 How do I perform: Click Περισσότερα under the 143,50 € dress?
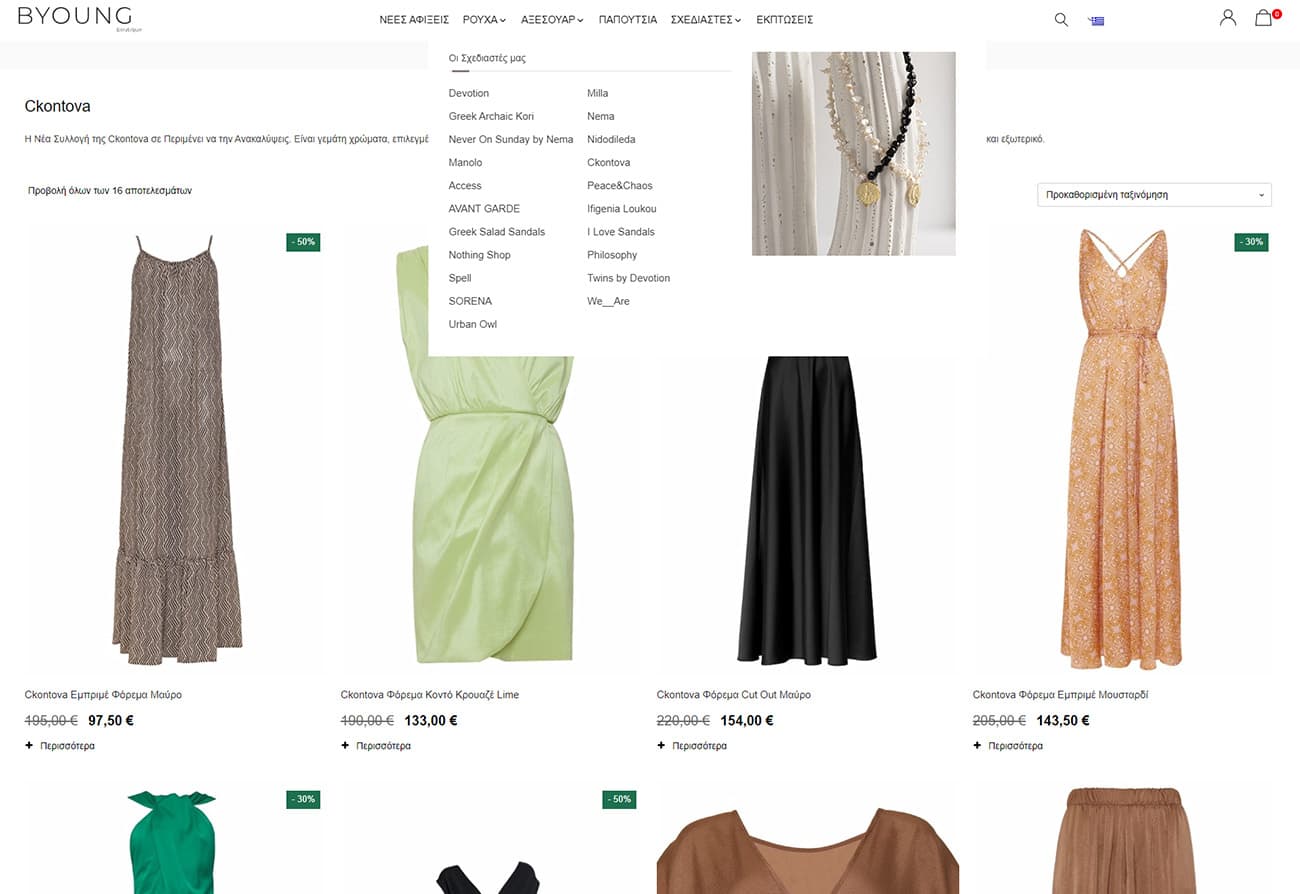pos(1016,746)
